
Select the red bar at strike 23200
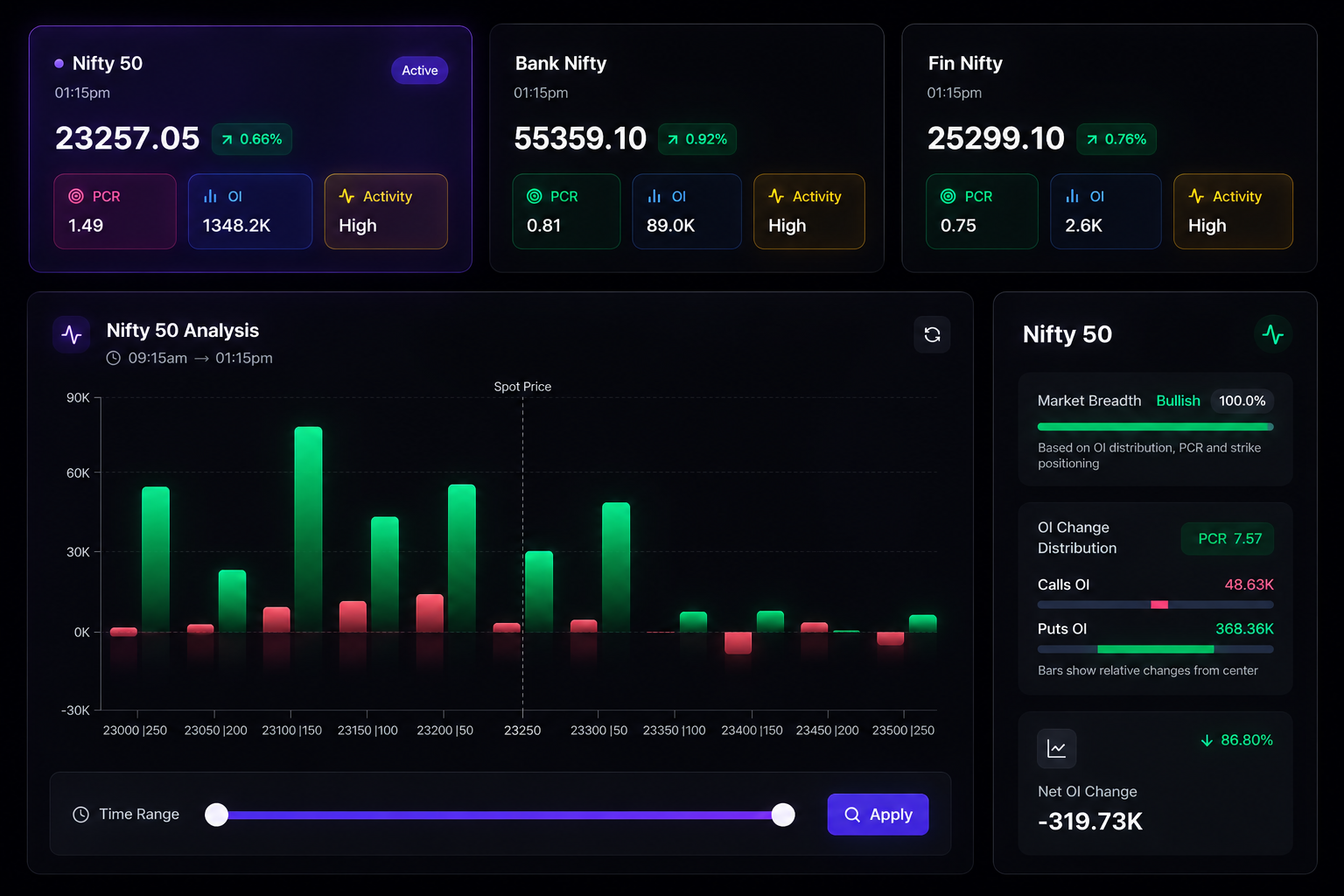pyautogui.click(x=430, y=612)
